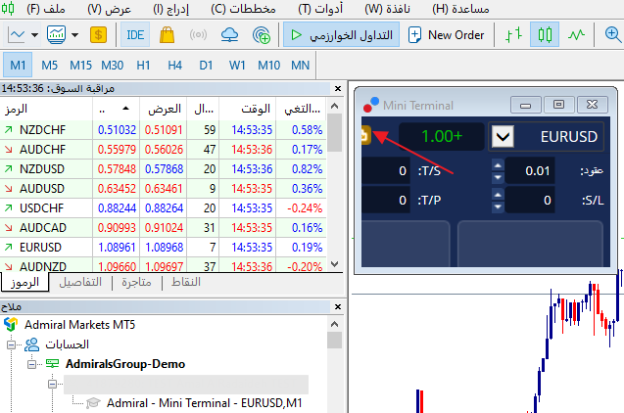Select the M5 timeframe

pos(49,65)
